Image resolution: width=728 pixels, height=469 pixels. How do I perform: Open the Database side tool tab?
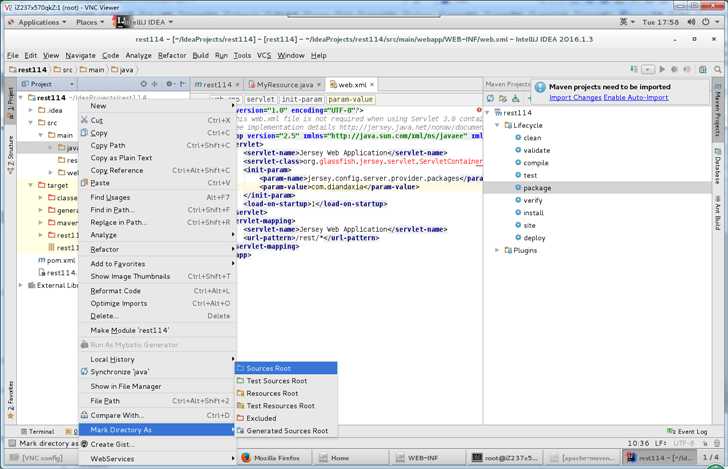pyautogui.click(x=717, y=166)
